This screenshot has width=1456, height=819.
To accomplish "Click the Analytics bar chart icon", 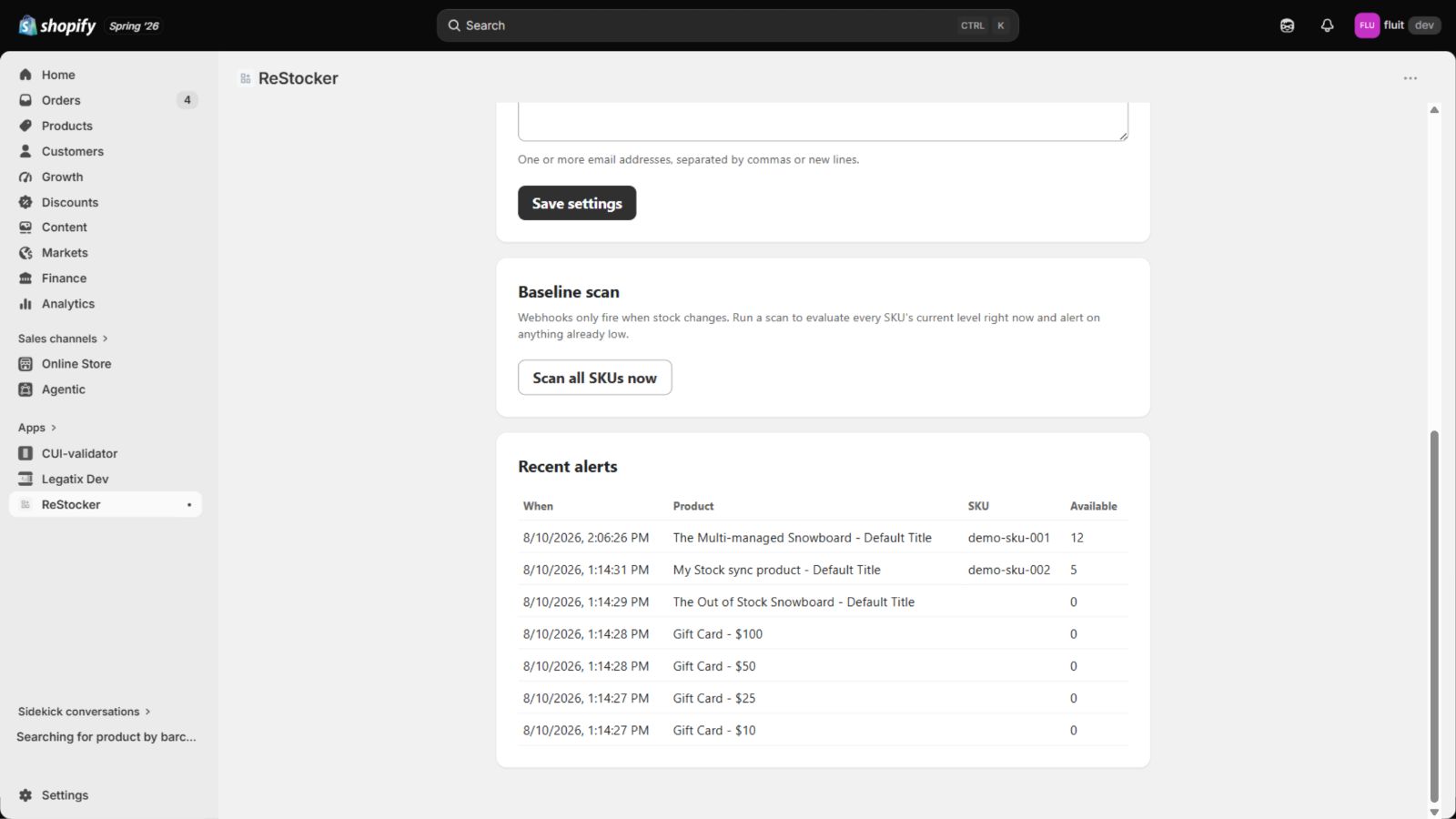I will [x=25, y=304].
